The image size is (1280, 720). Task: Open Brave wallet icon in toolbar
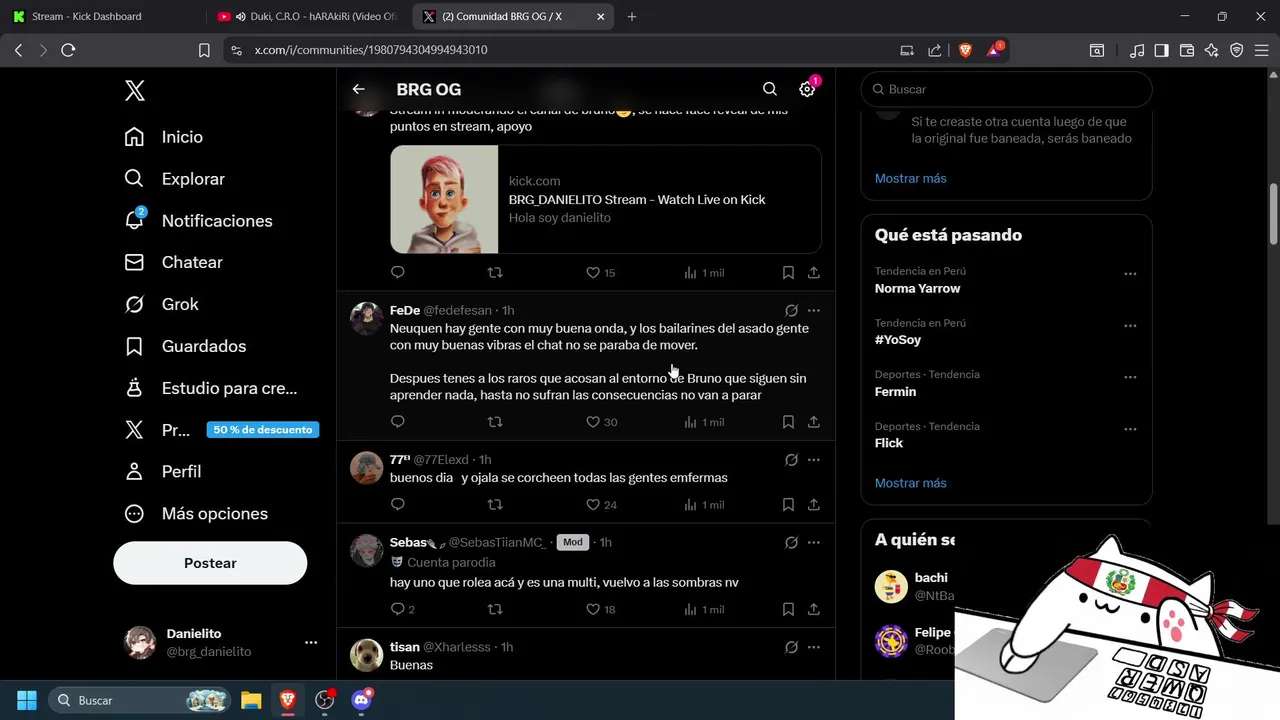pyautogui.click(x=1187, y=50)
